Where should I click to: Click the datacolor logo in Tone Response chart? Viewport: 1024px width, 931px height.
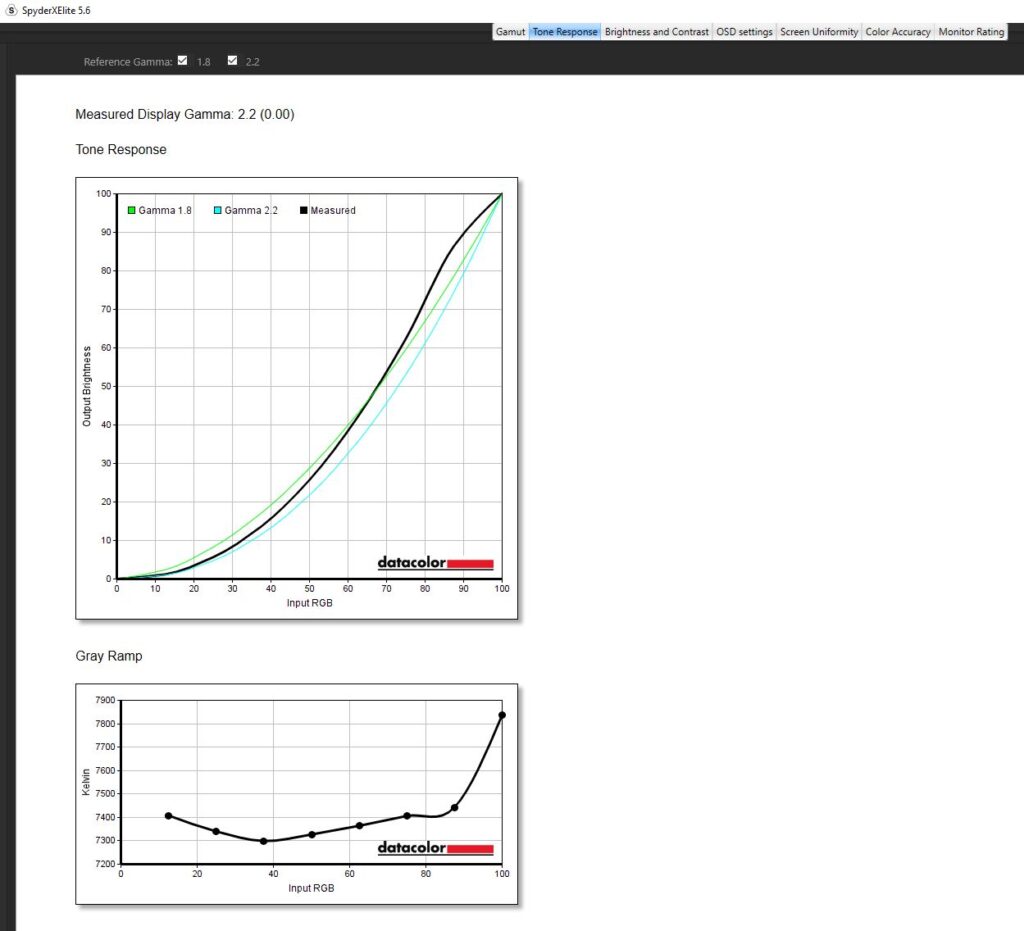tap(435, 563)
